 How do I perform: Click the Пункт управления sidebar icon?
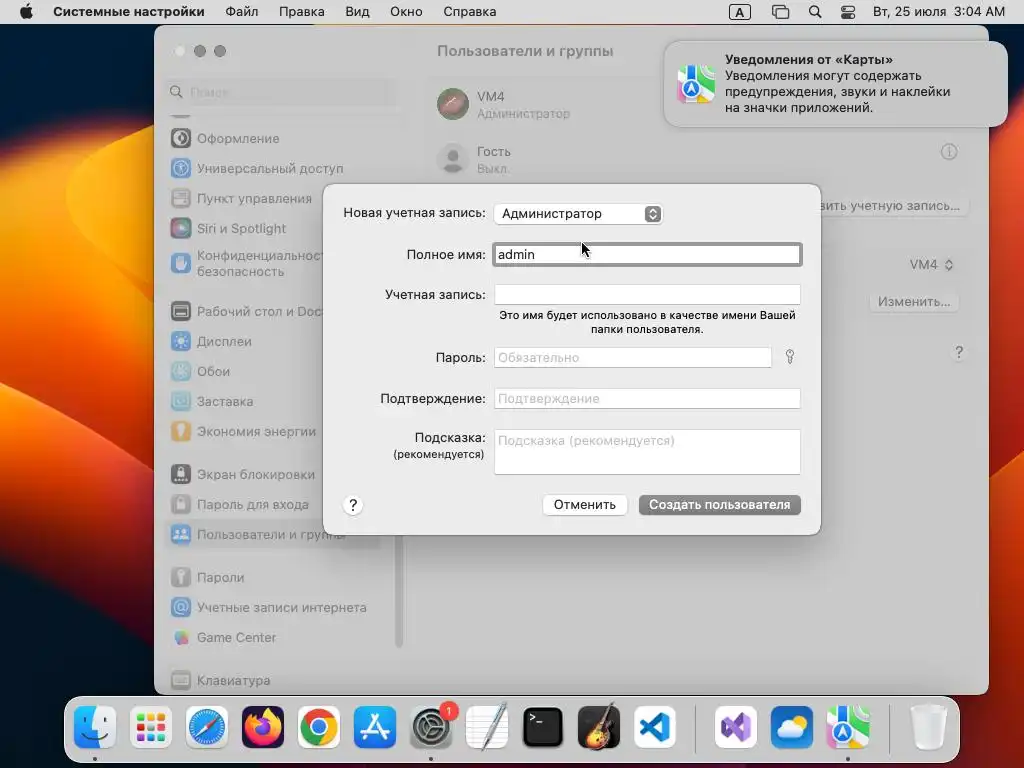[181, 199]
